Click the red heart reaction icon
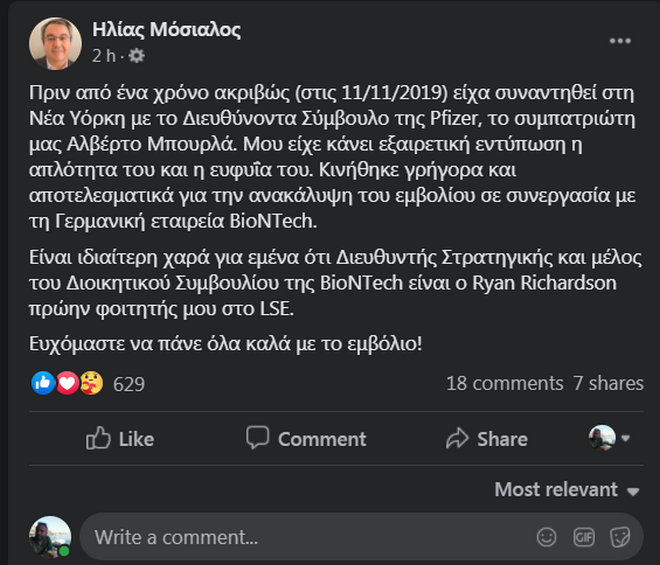 [x=67, y=383]
